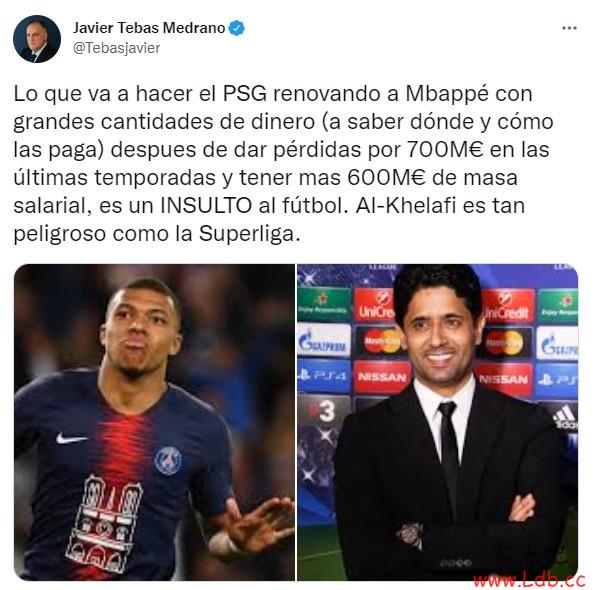The width and height of the screenshot is (595, 590).
Task: Open the left photo of the PSG player
Action: [154, 422]
